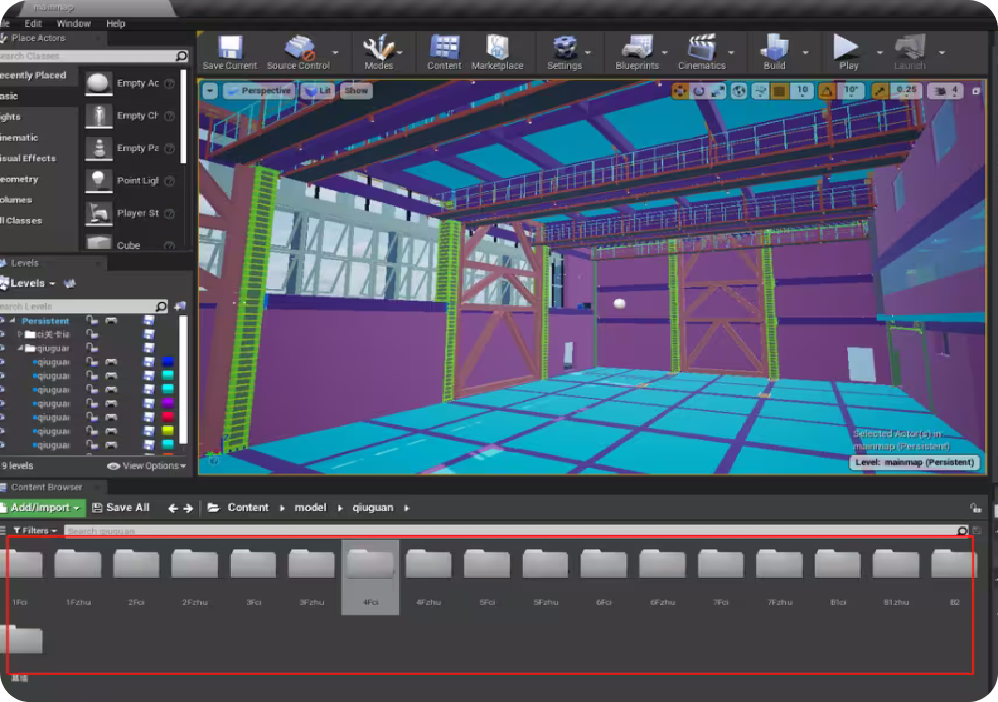Open the Perspective viewport dropdown
Image resolution: width=998 pixels, height=702 pixels.
tap(259, 91)
